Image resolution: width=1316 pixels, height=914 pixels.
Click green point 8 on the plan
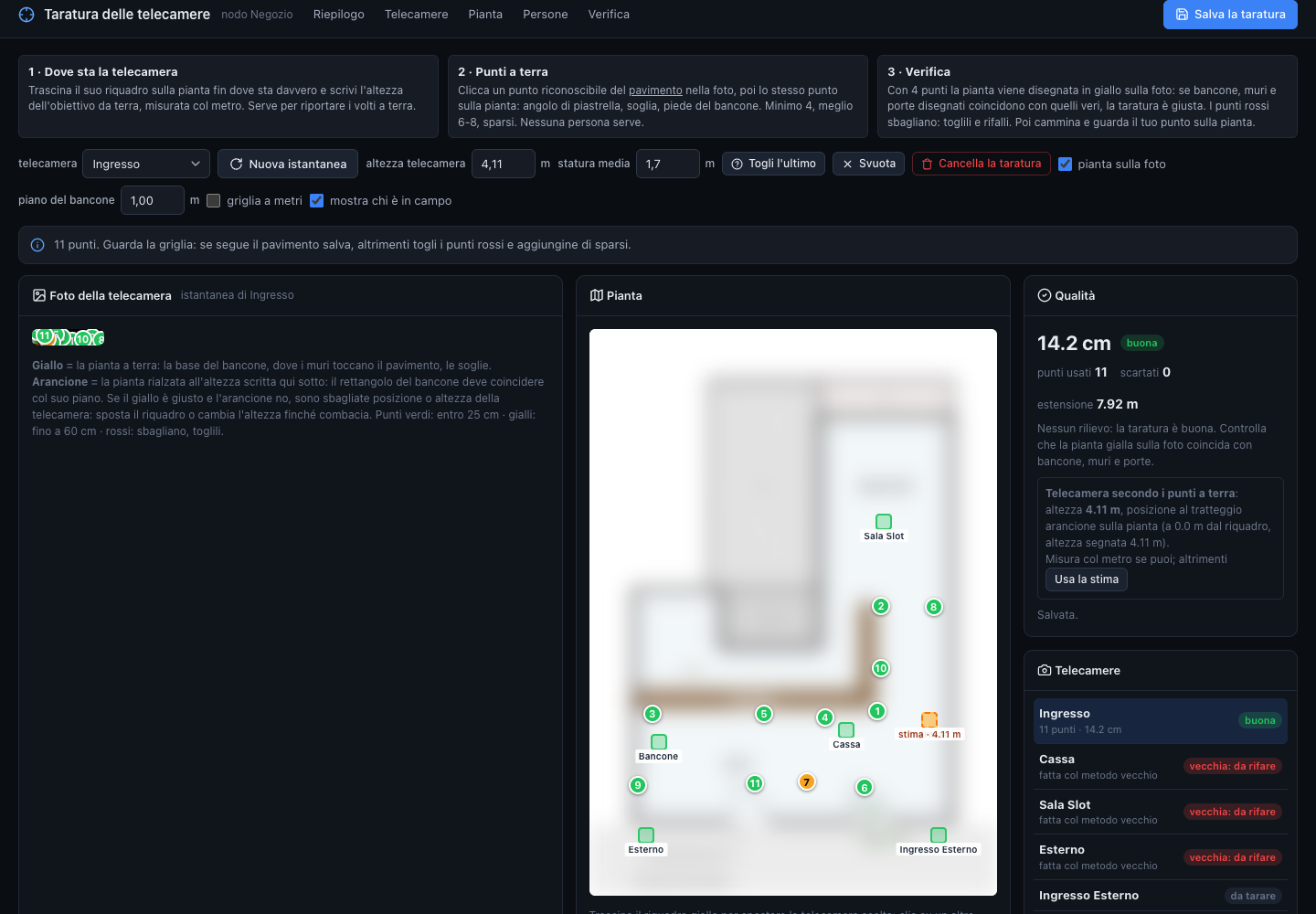click(x=933, y=607)
